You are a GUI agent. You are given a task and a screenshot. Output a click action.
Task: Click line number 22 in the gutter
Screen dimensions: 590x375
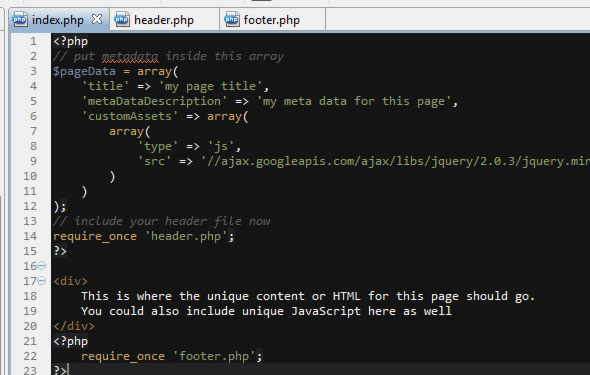pyautogui.click(x=30, y=356)
